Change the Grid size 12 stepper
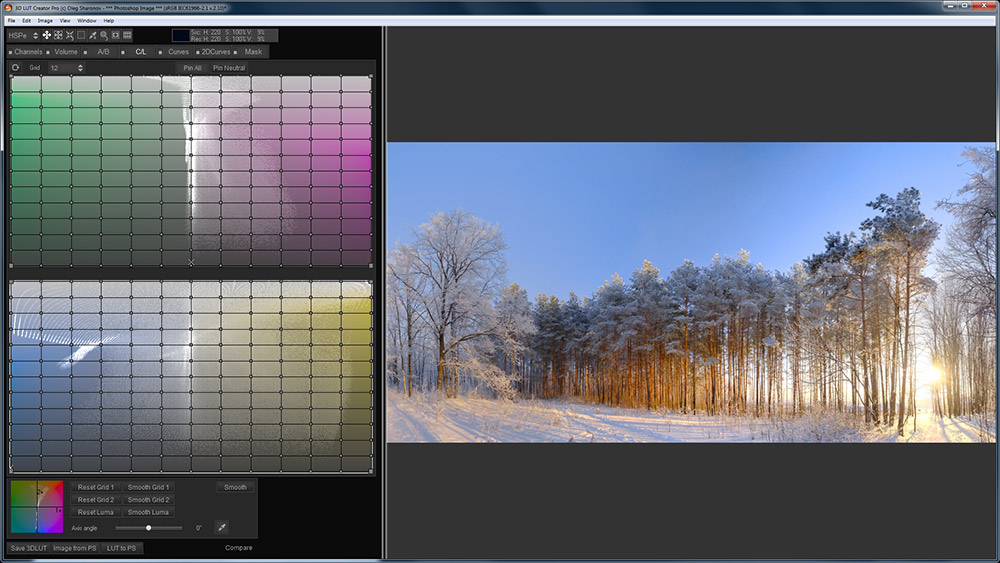 tap(80, 68)
